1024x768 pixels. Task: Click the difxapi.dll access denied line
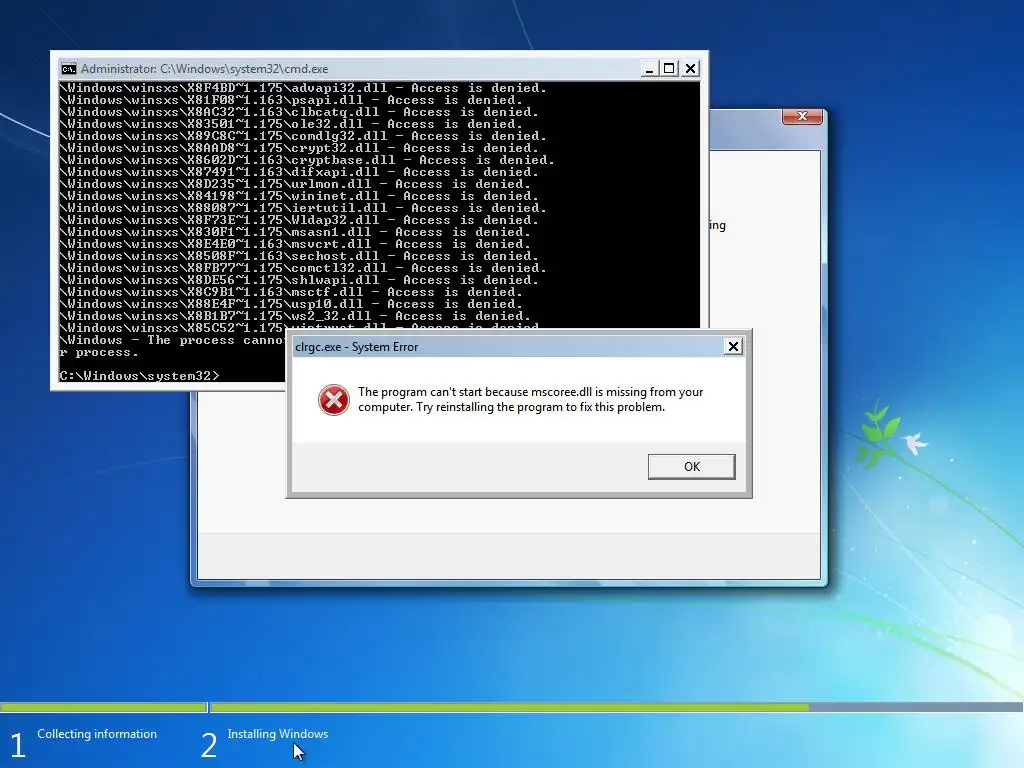[x=299, y=172]
